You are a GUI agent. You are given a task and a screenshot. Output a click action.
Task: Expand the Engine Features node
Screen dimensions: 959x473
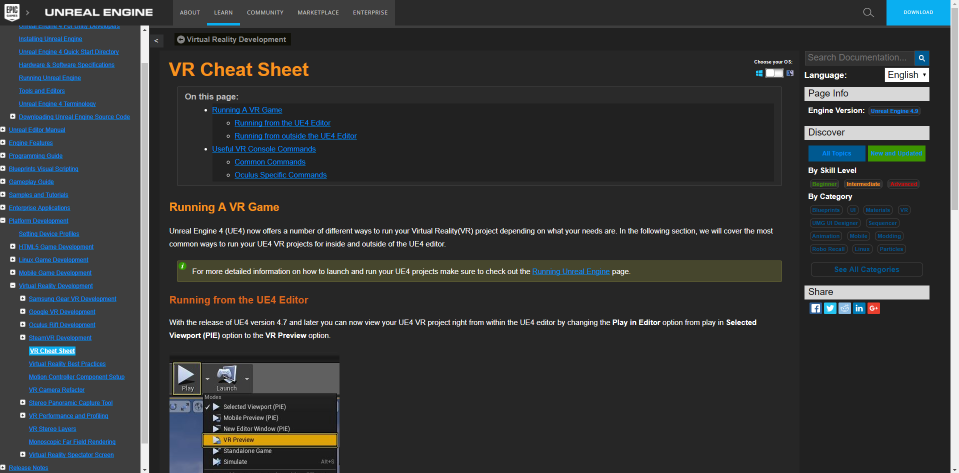3,143
